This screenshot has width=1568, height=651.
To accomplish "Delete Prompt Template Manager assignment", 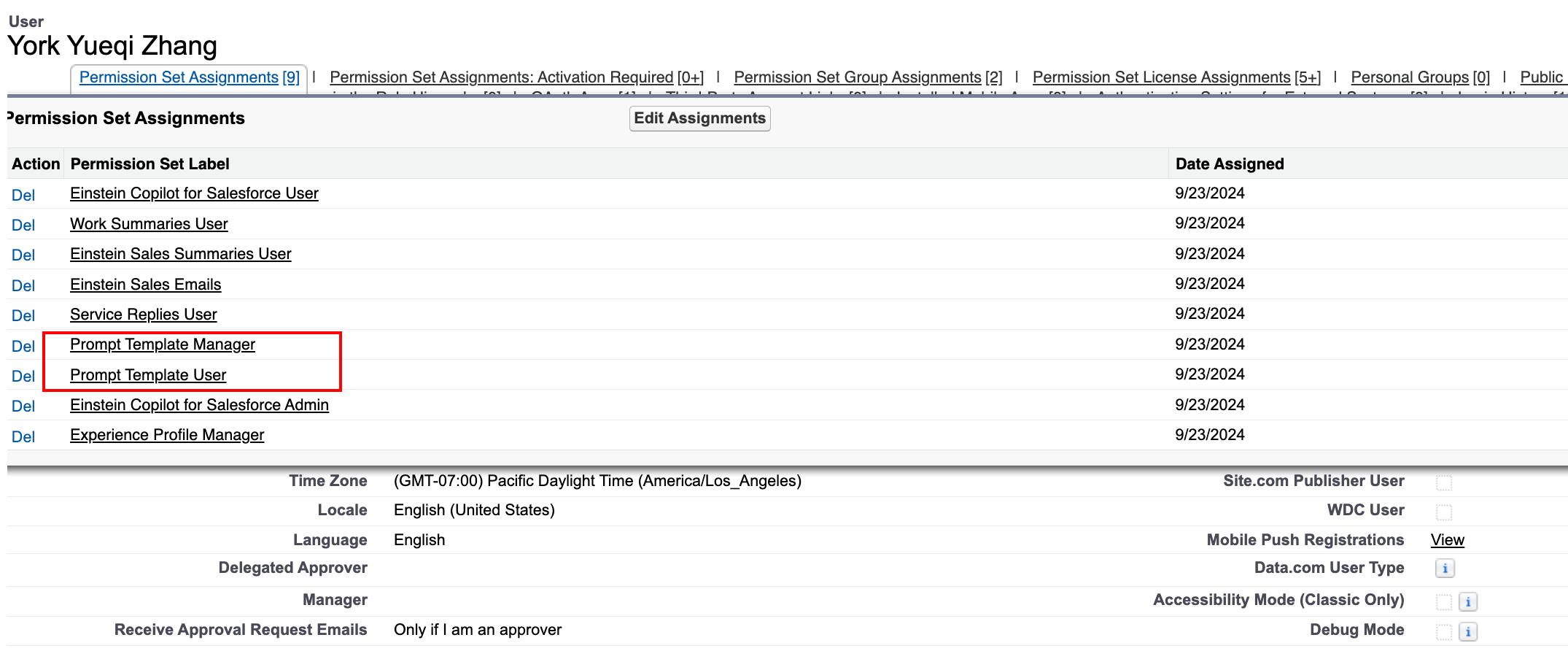I will click(x=23, y=346).
